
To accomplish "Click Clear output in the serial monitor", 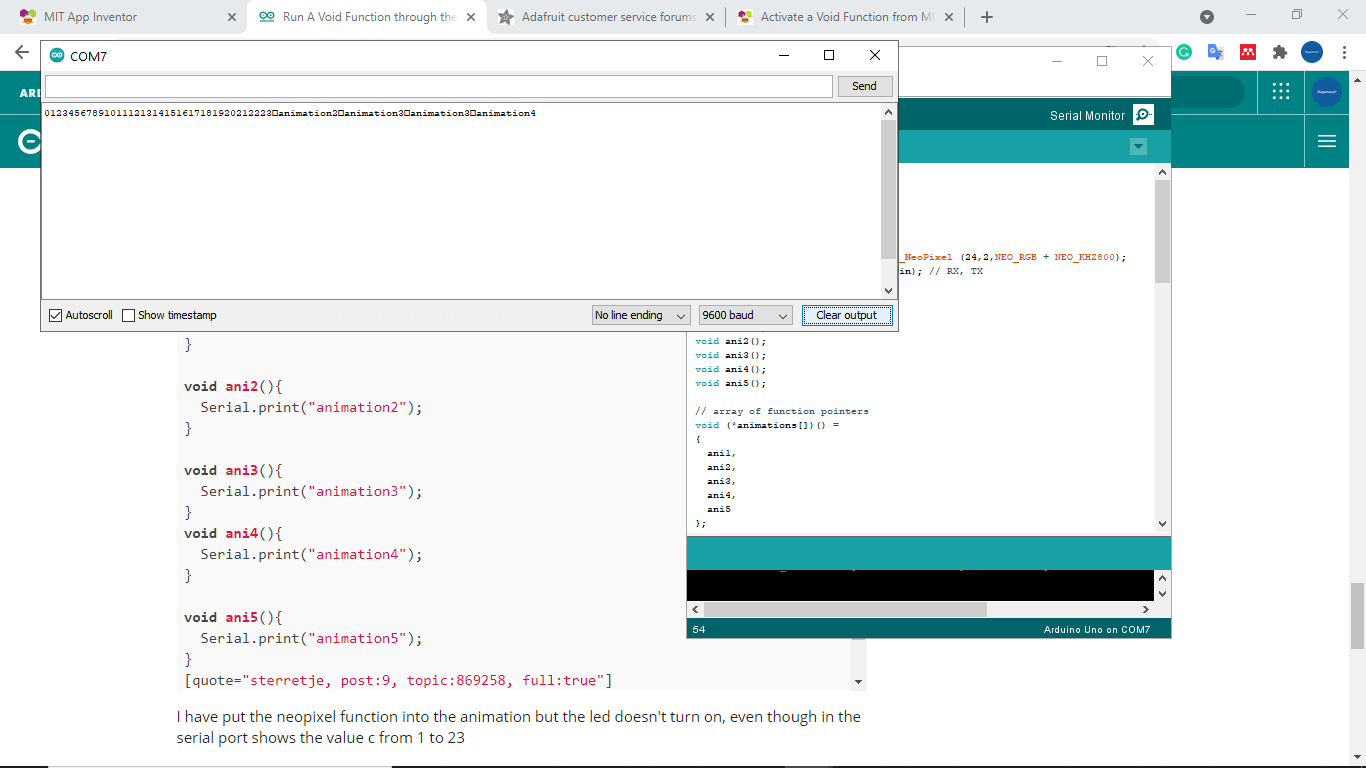I will [846, 315].
